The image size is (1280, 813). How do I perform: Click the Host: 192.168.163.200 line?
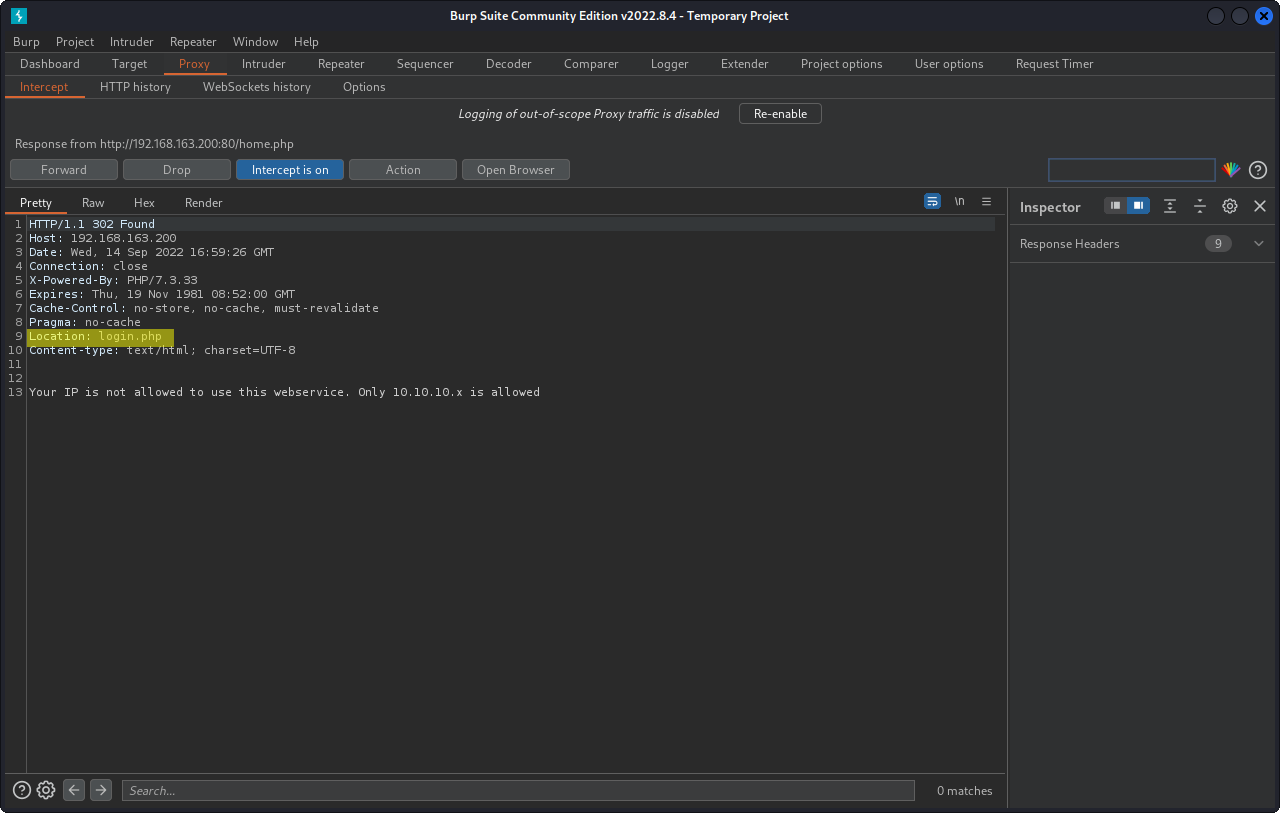pyautogui.click(x=102, y=238)
